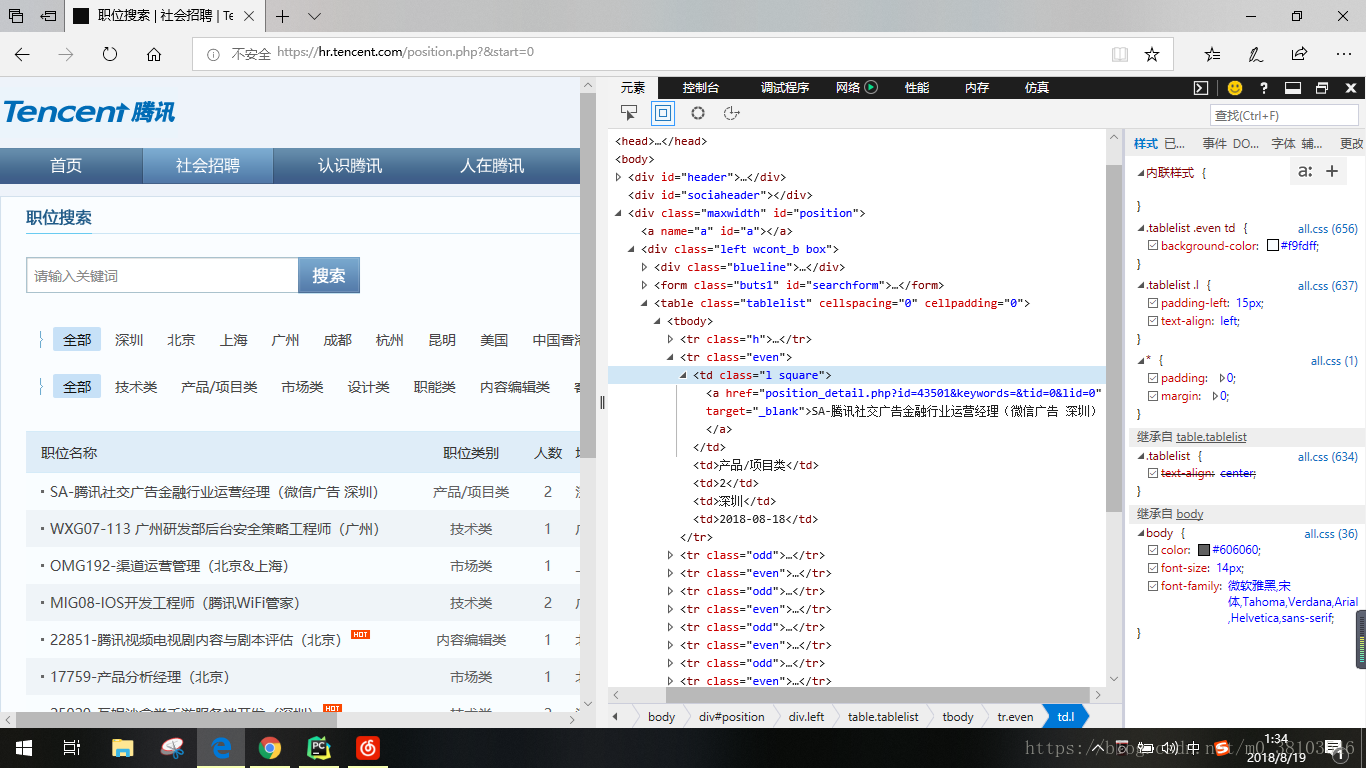This screenshot has height=768, width=1366.
Task: Open Windows Task View
Action: (72, 747)
